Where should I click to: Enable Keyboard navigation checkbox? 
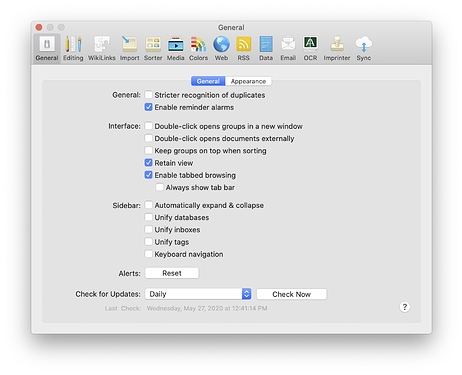click(x=149, y=254)
